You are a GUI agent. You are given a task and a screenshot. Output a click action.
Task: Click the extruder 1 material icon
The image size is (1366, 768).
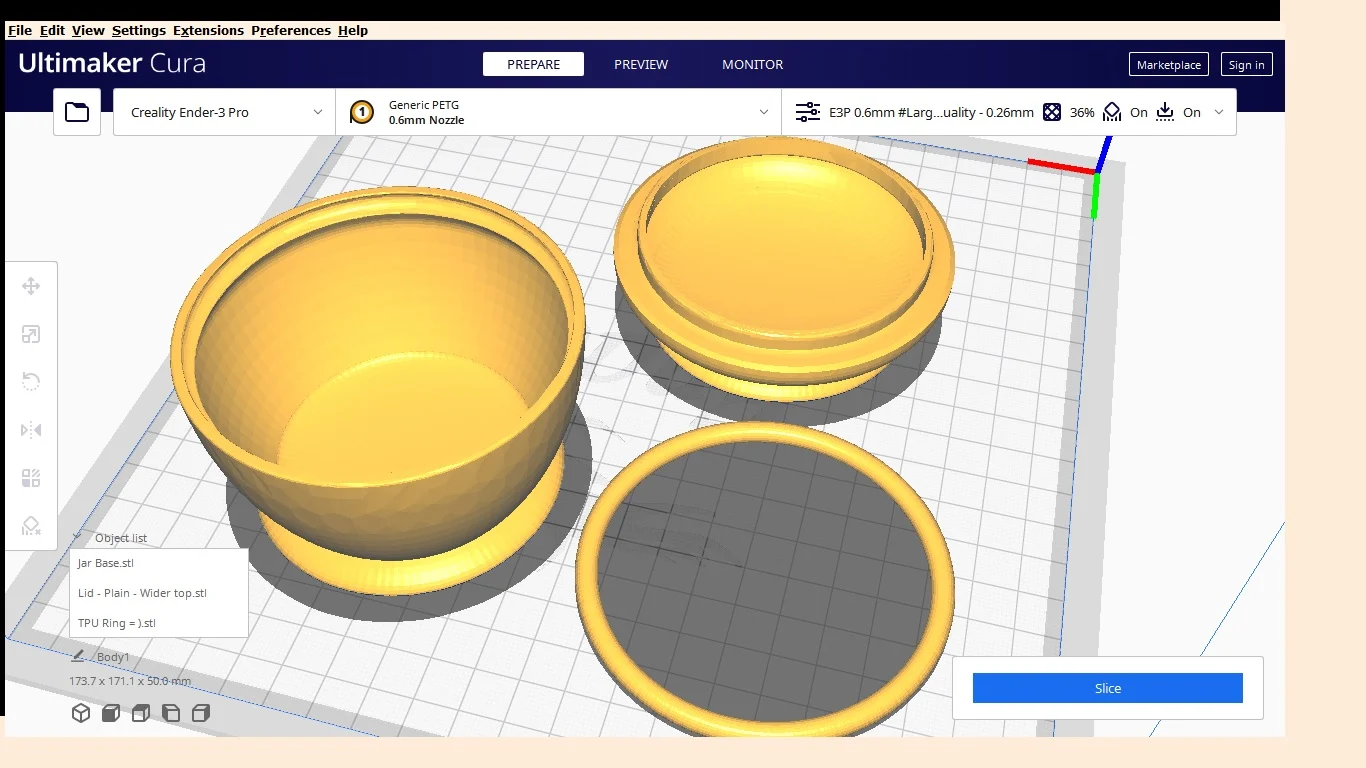click(362, 112)
